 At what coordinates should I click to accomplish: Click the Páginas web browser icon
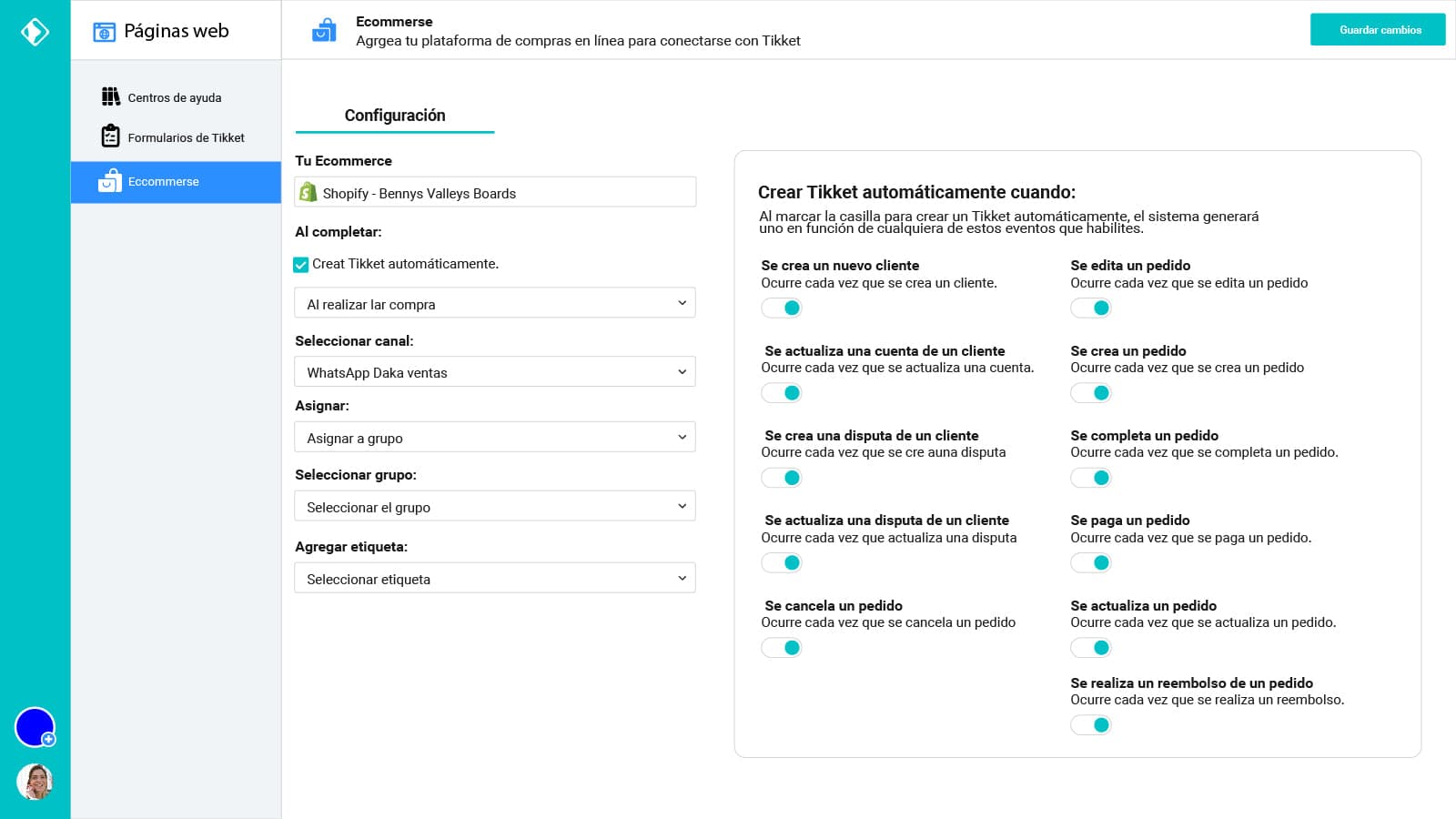point(105,32)
